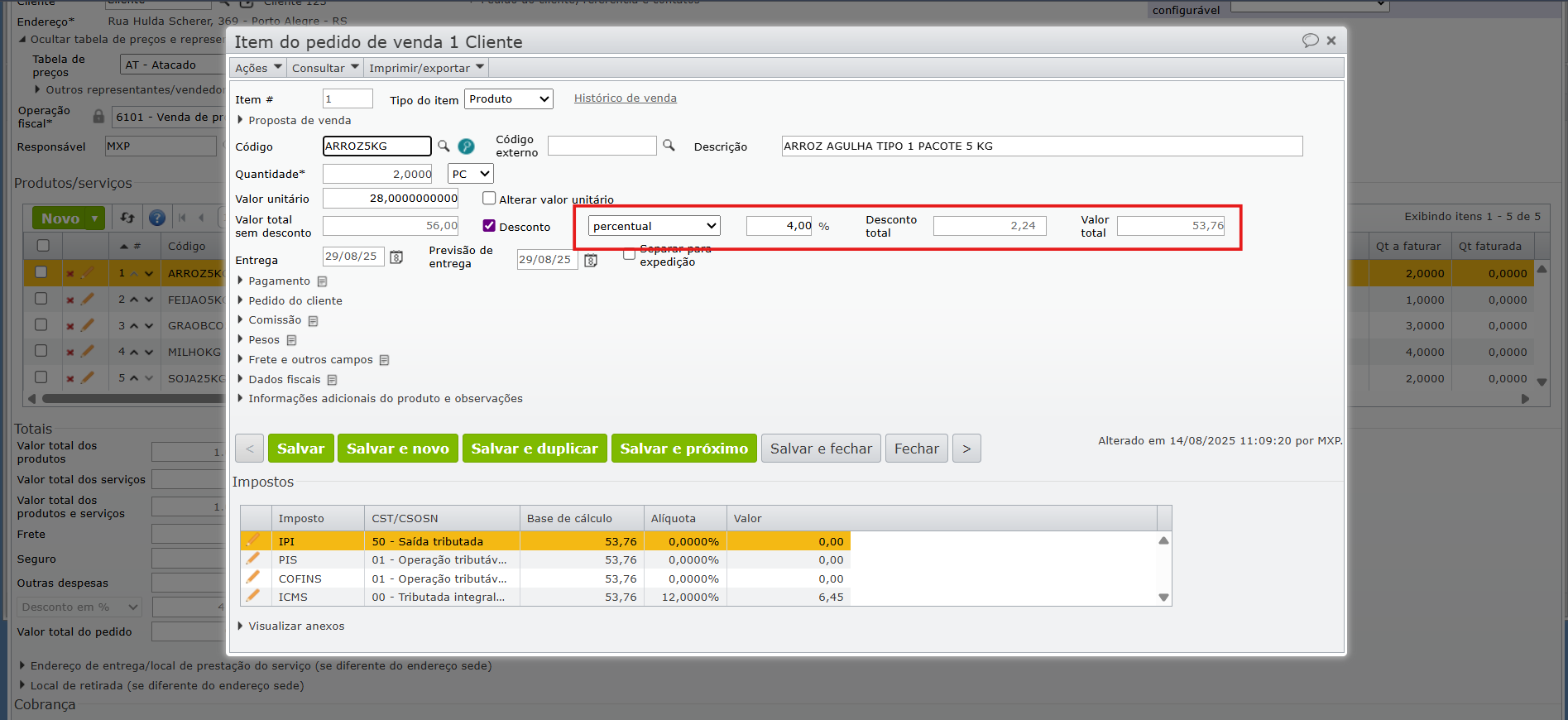The image size is (1568, 720).
Task: Open the Imprimir/exportar menu
Action: tap(426, 68)
